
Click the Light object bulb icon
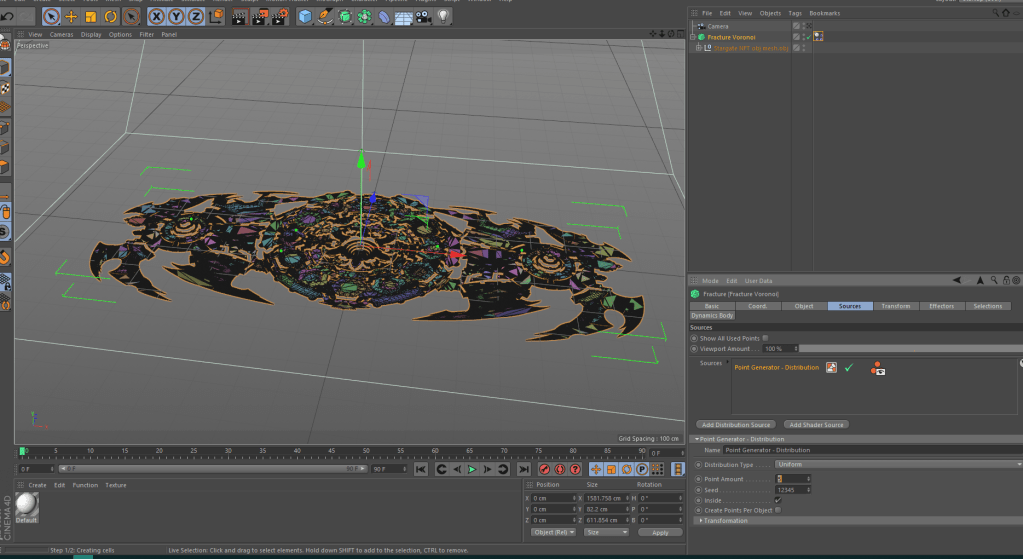pos(443,17)
